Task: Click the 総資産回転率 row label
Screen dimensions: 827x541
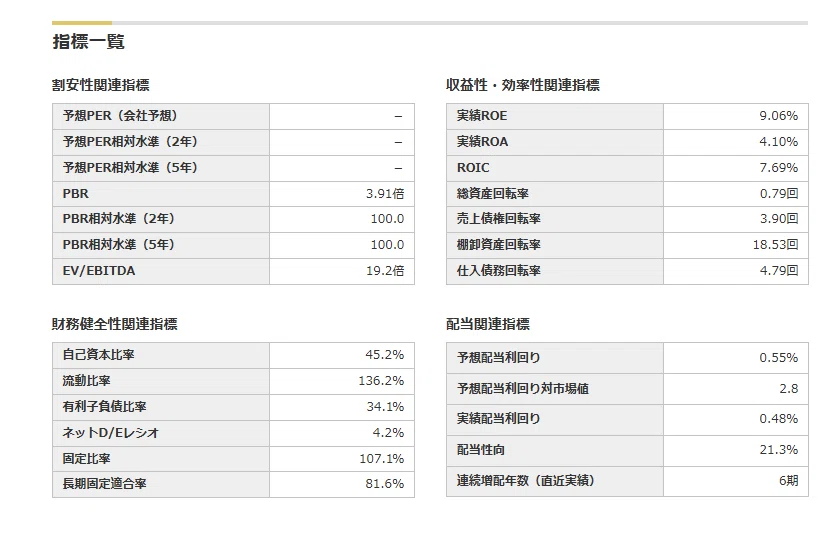Action: pyautogui.click(x=493, y=194)
